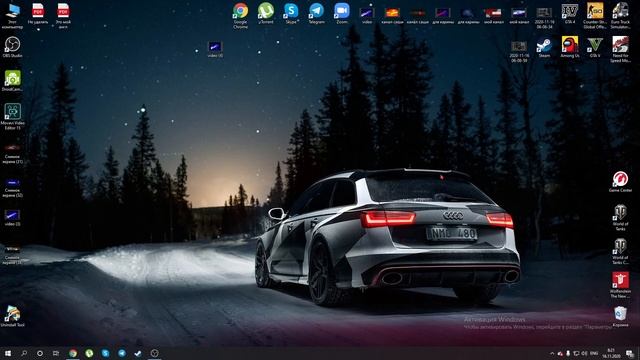Launch the Zoom desktop shortcut
Viewport: 640px width, 360px height.
342,13
